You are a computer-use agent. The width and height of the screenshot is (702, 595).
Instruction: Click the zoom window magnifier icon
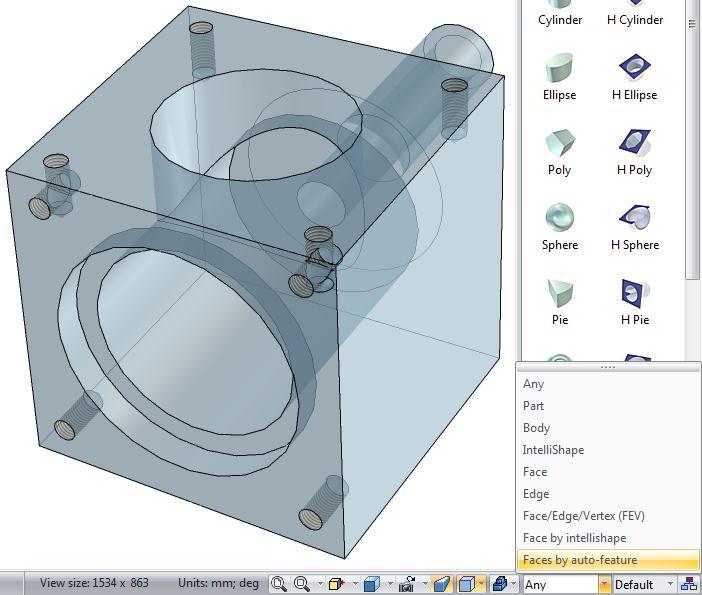(x=278, y=584)
